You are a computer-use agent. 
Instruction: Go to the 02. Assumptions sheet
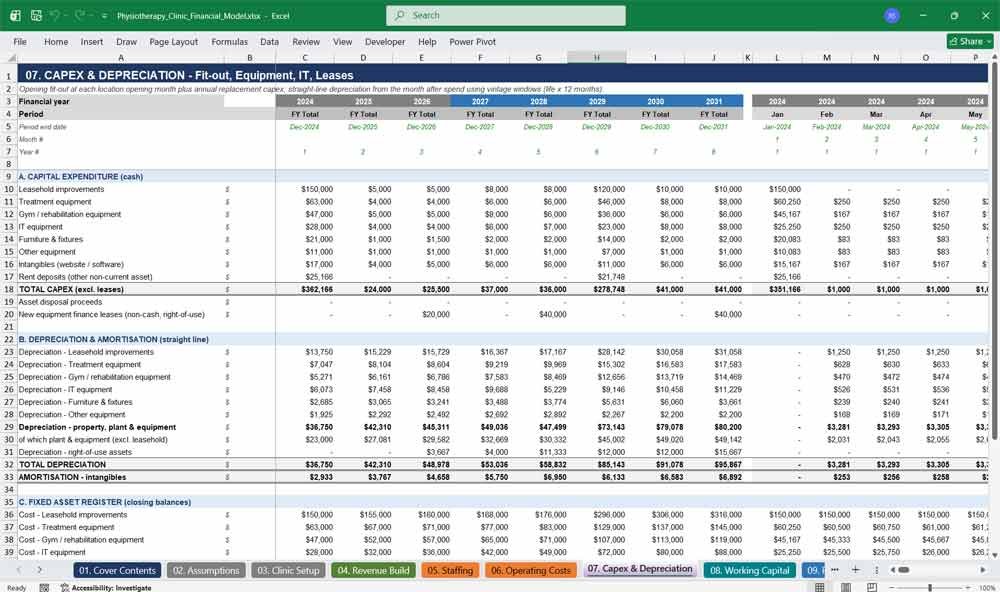tap(206, 570)
